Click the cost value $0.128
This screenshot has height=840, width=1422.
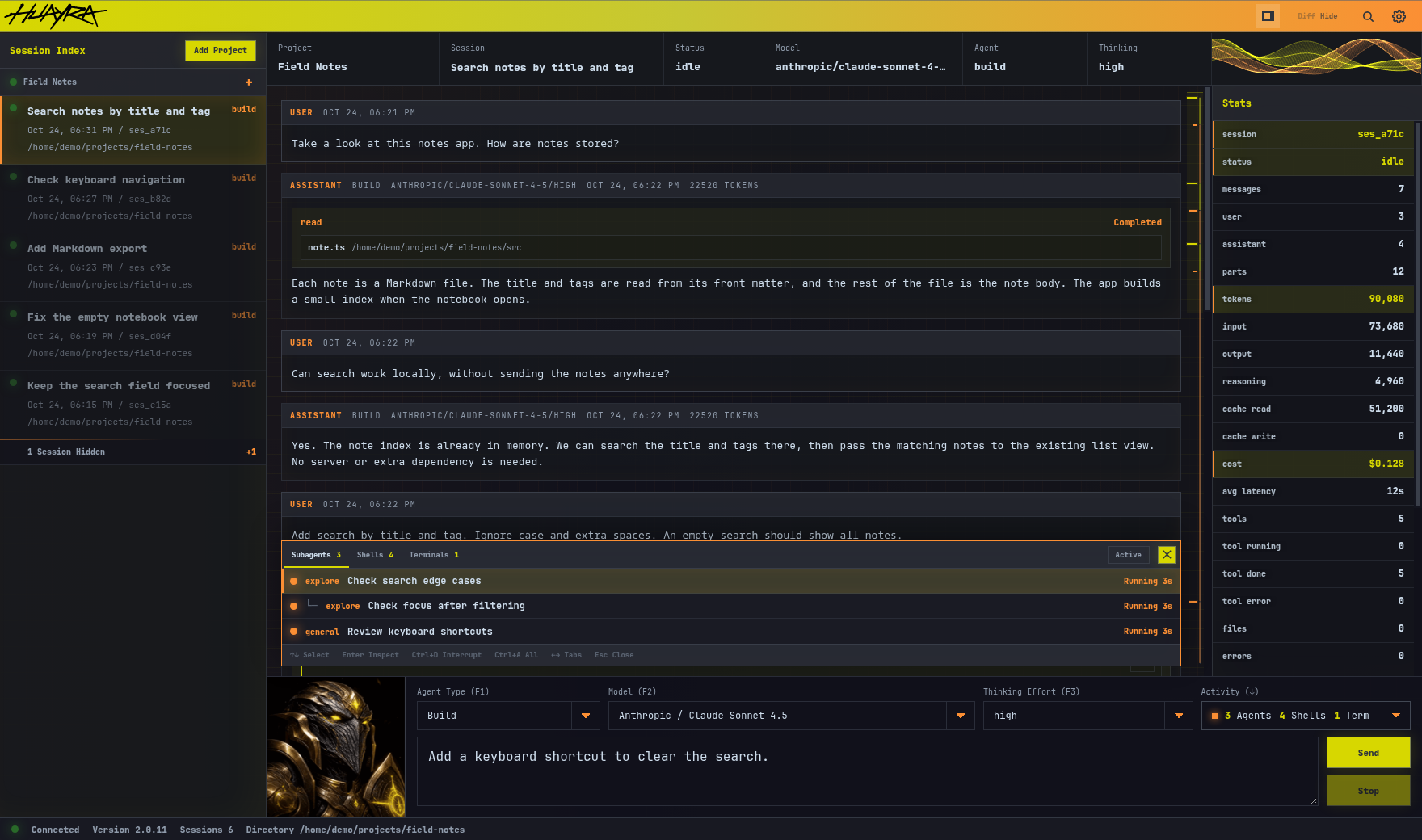pos(1386,464)
